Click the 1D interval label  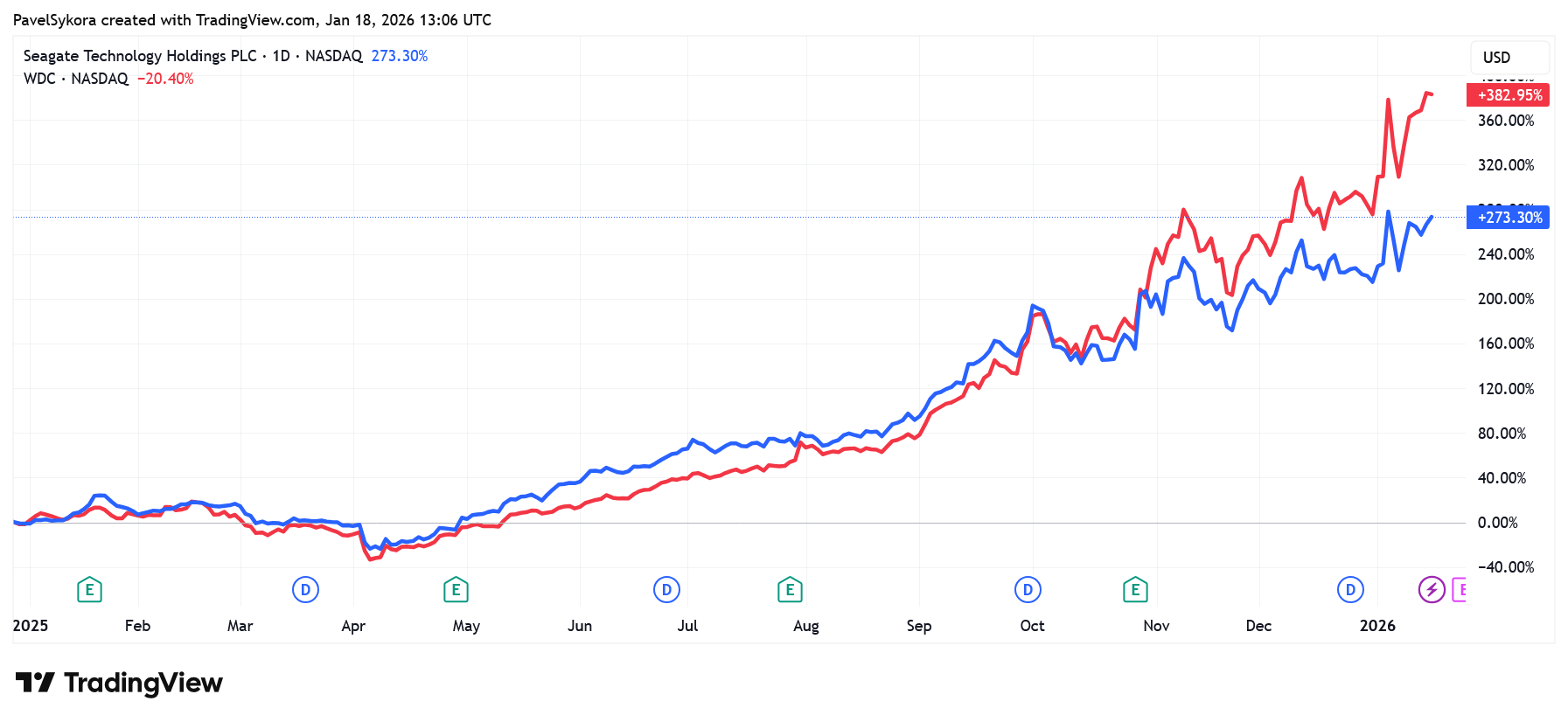(x=281, y=56)
